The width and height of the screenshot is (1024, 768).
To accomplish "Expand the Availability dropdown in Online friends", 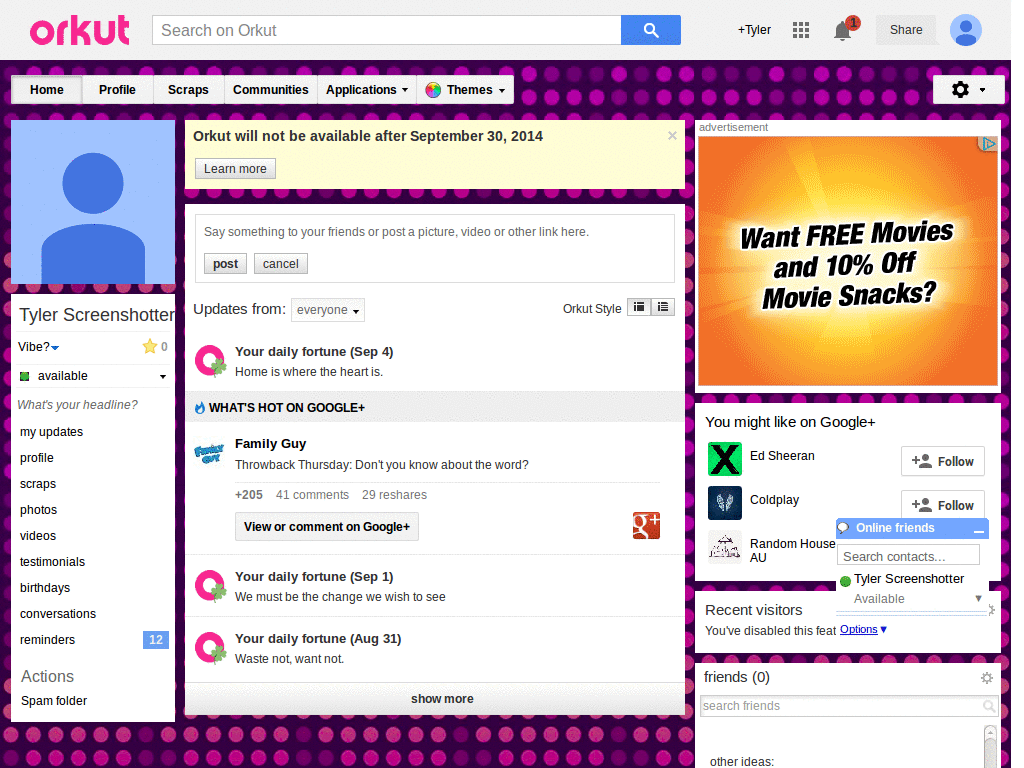I will [978, 600].
